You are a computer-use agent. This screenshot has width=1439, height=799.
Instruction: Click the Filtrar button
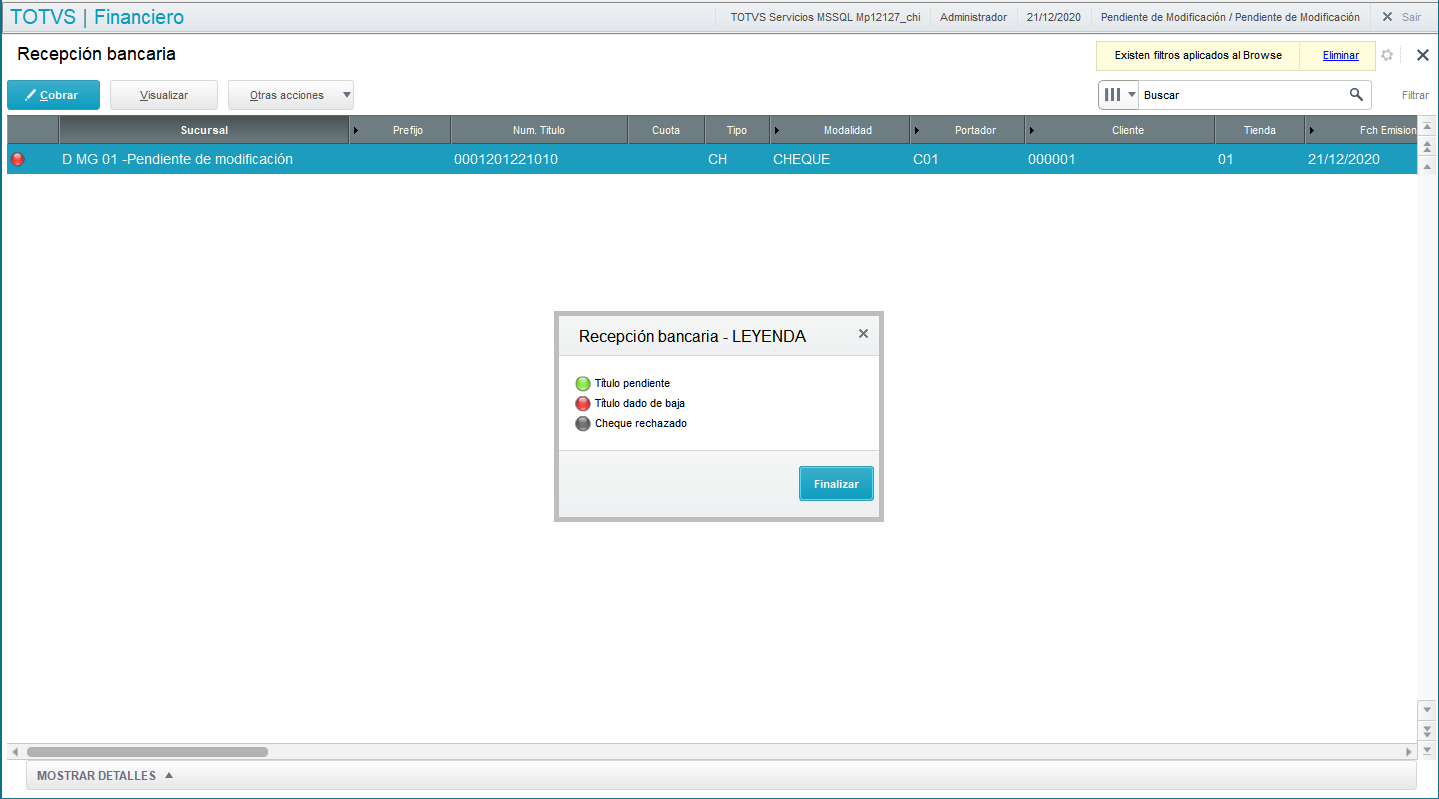pyautogui.click(x=1415, y=95)
